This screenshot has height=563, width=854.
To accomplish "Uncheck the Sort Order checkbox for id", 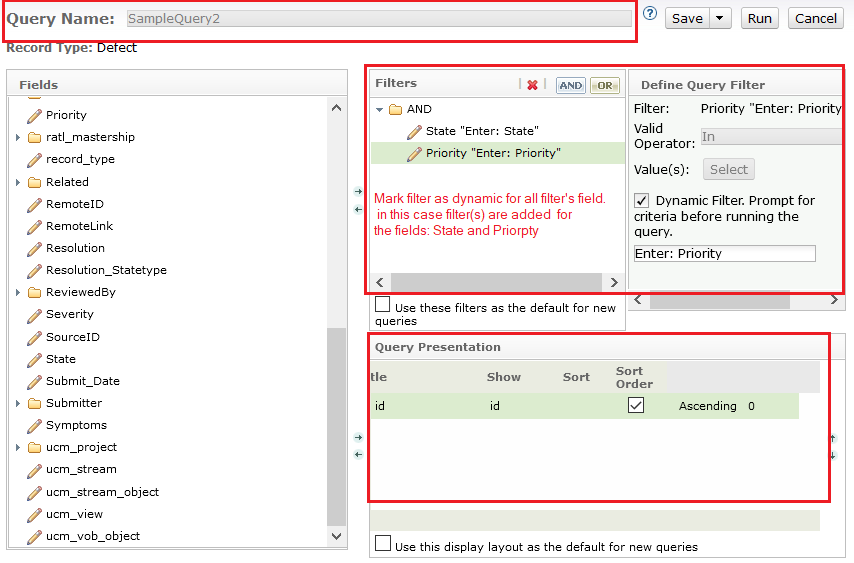I will (635, 405).
